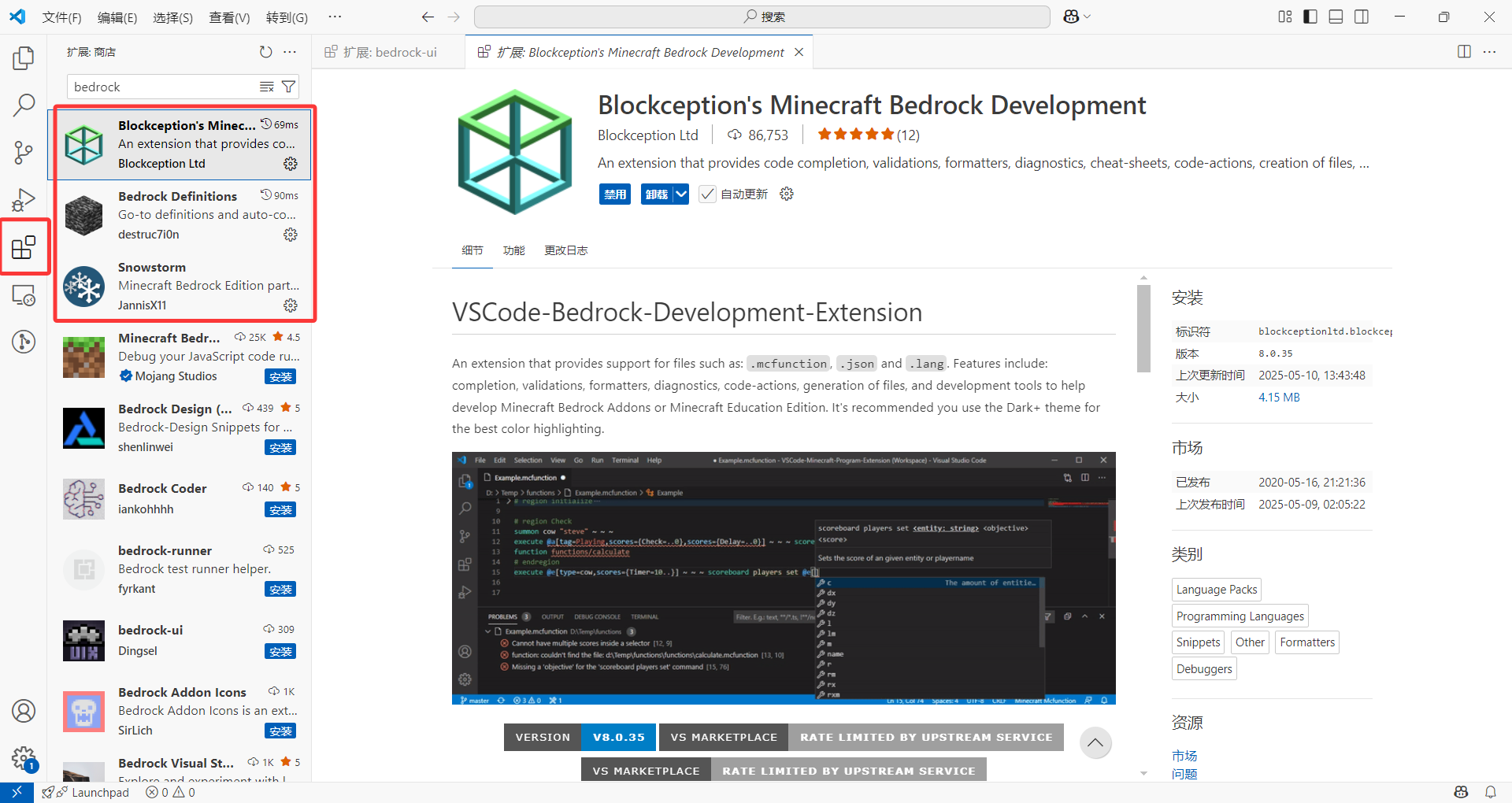
Task: Open the Search view icon
Action: pos(24,105)
